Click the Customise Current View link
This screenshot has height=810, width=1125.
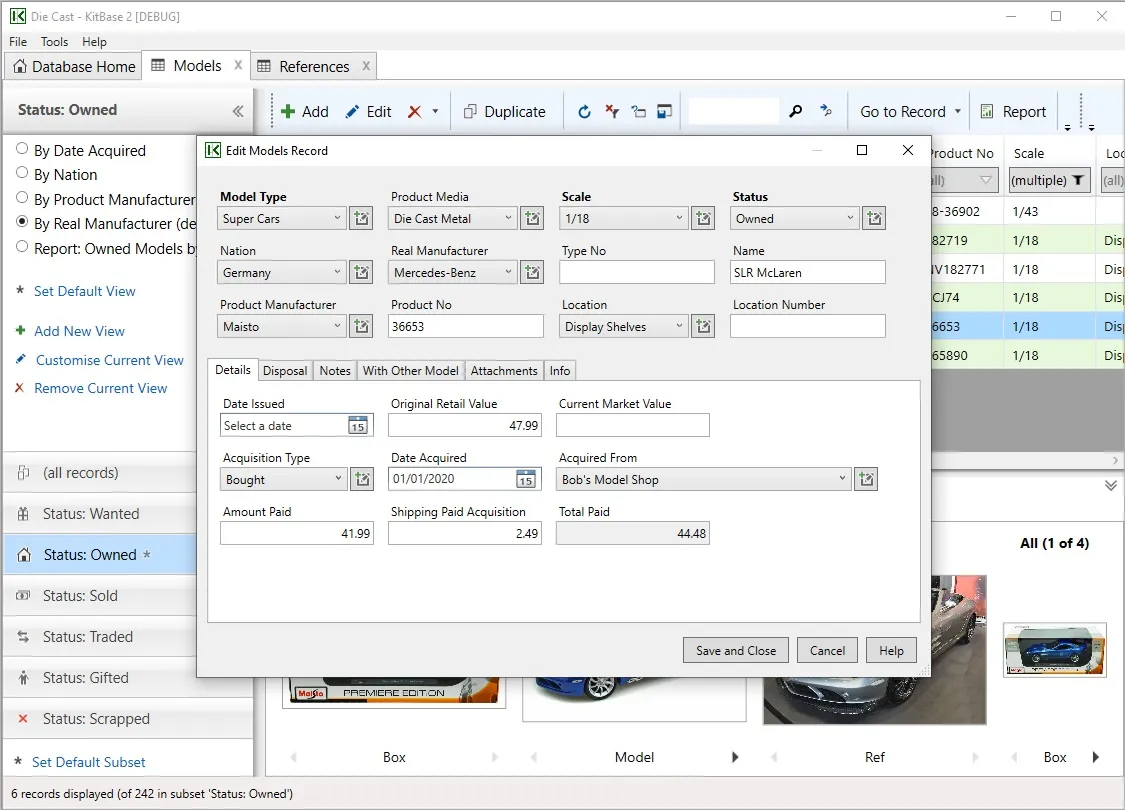(x=110, y=360)
